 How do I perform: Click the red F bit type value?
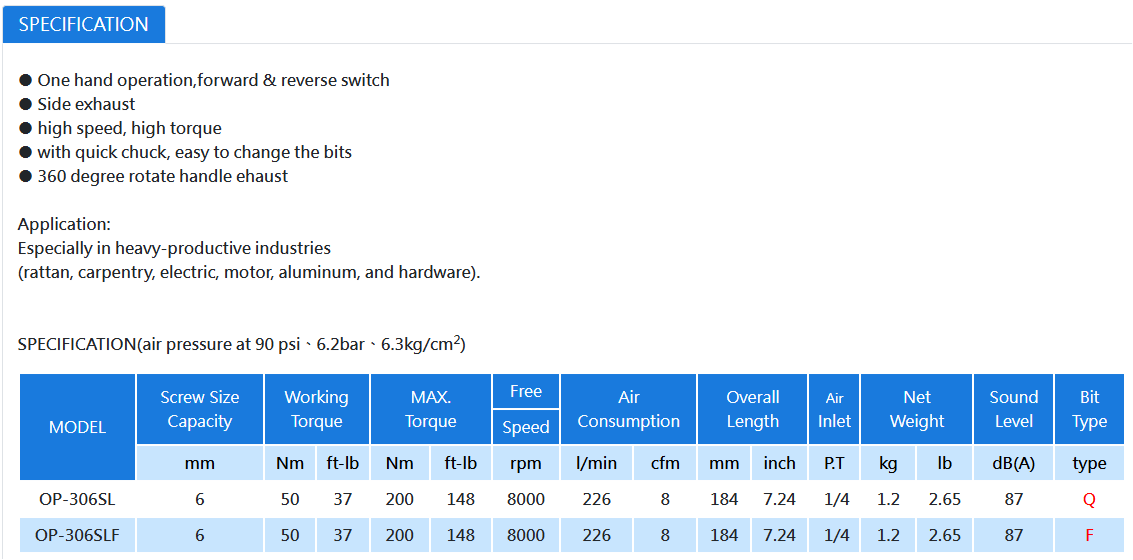click(x=1090, y=535)
